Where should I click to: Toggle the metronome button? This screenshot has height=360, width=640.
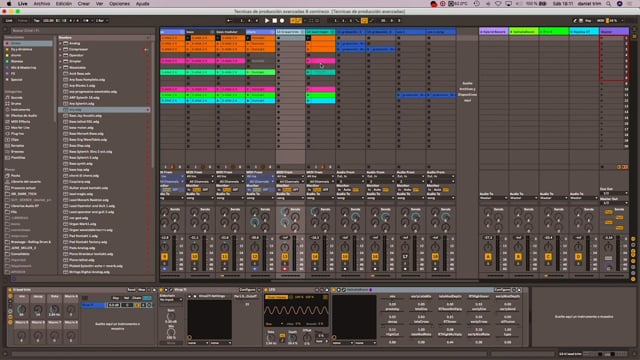tap(87, 20)
